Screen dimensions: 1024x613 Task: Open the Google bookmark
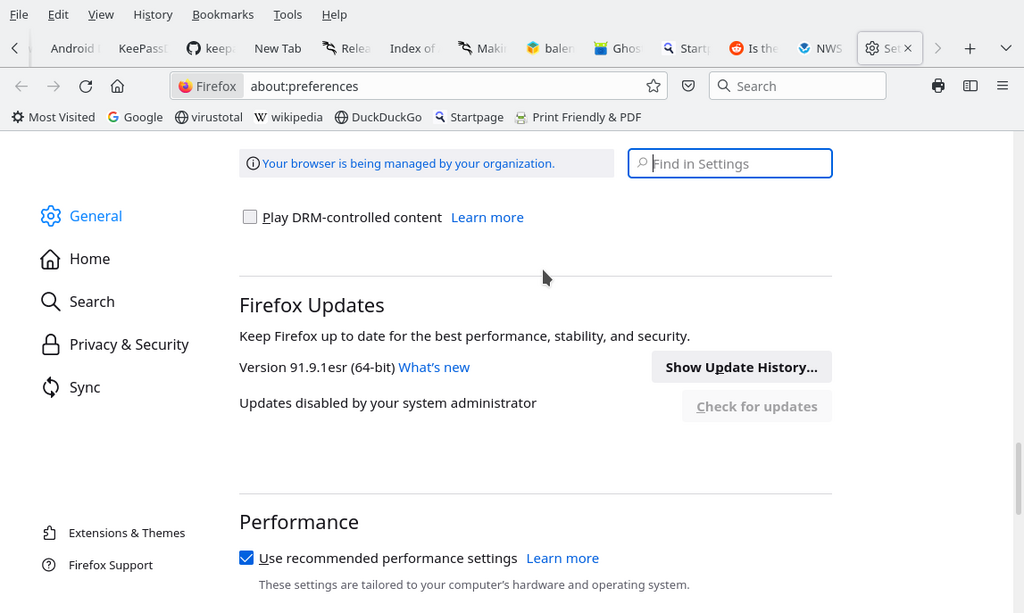(135, 118)
